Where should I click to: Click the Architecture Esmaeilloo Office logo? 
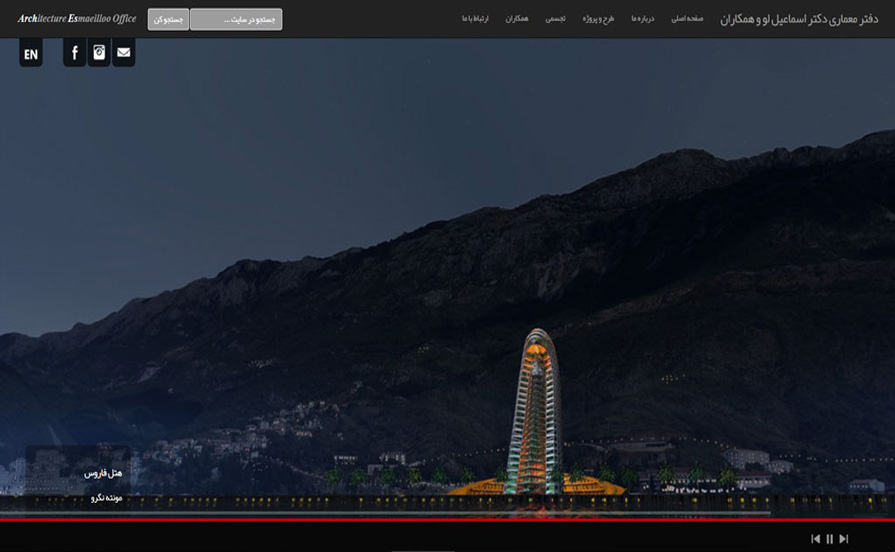[x=77, y=19]
